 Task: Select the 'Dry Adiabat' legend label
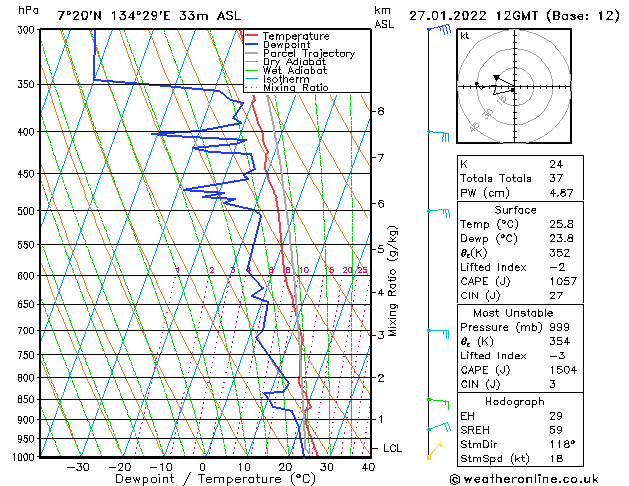(x=294, y=62)
